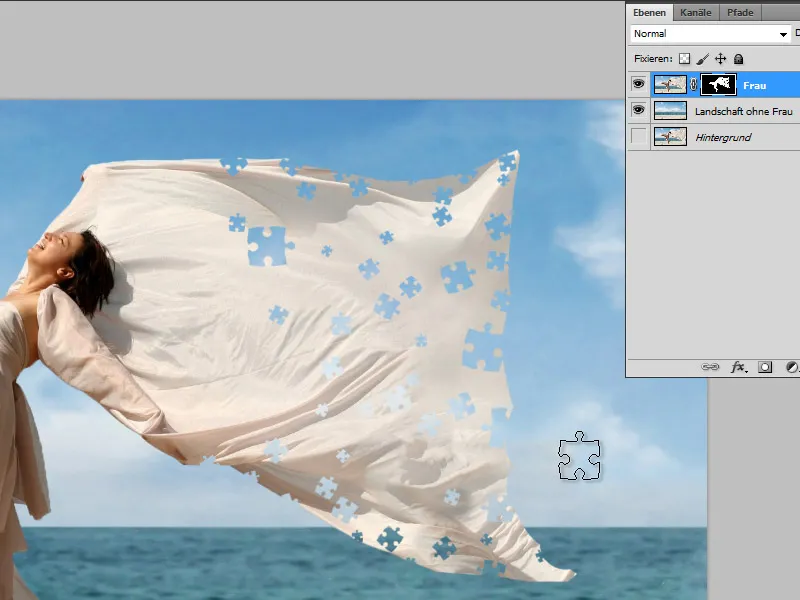Click the Landschaft ohne Frau layer name

click(744, 111)
